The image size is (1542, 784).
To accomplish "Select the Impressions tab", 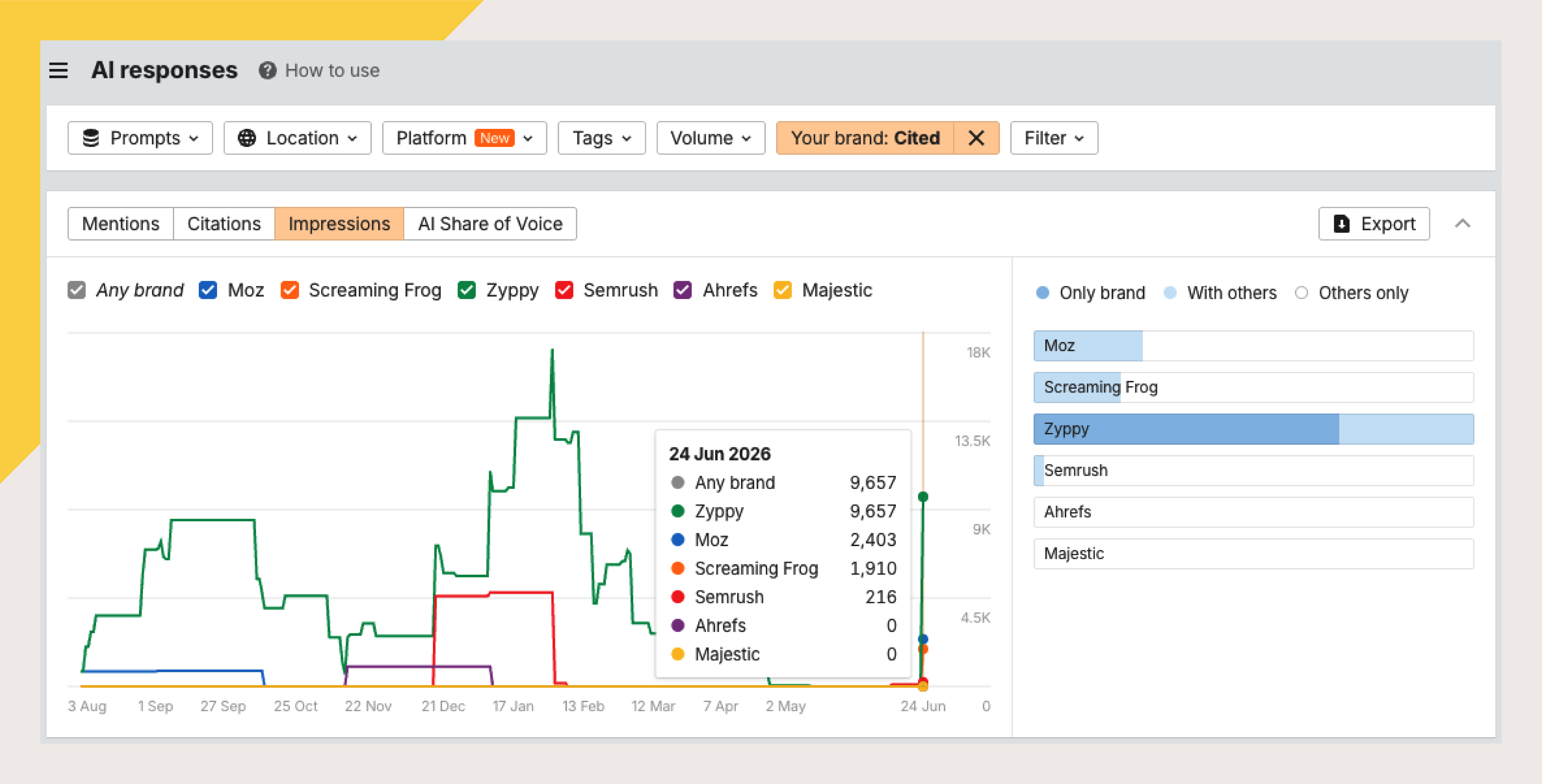I will 340,224.
